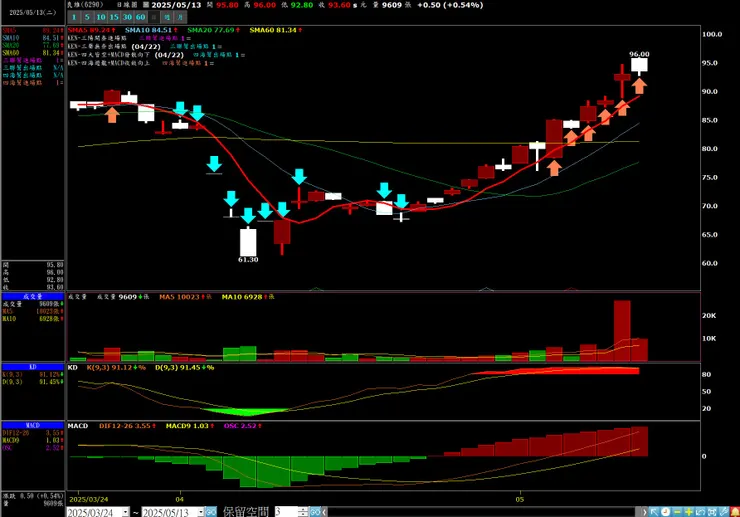Screen dimensions: 740x517
Task: Select the 30-minute timeframe button
Action: [127, 17]
